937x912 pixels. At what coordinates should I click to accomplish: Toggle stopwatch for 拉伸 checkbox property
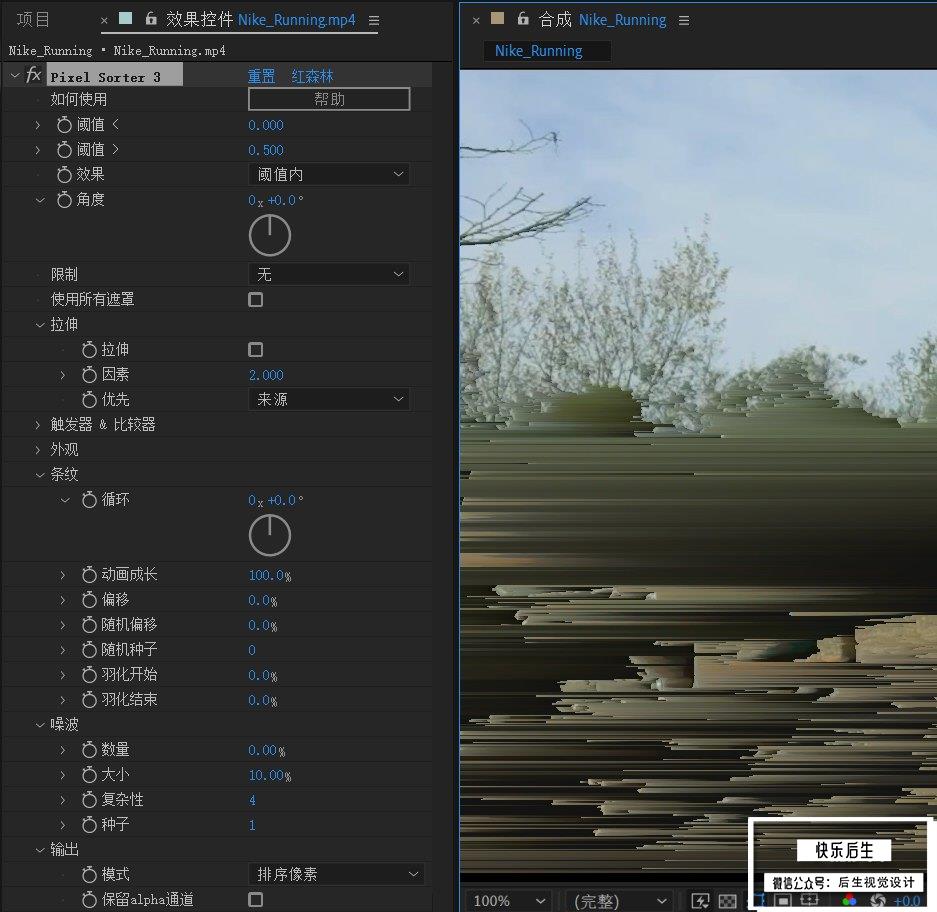pyautogui.click(x=89, y=350)
